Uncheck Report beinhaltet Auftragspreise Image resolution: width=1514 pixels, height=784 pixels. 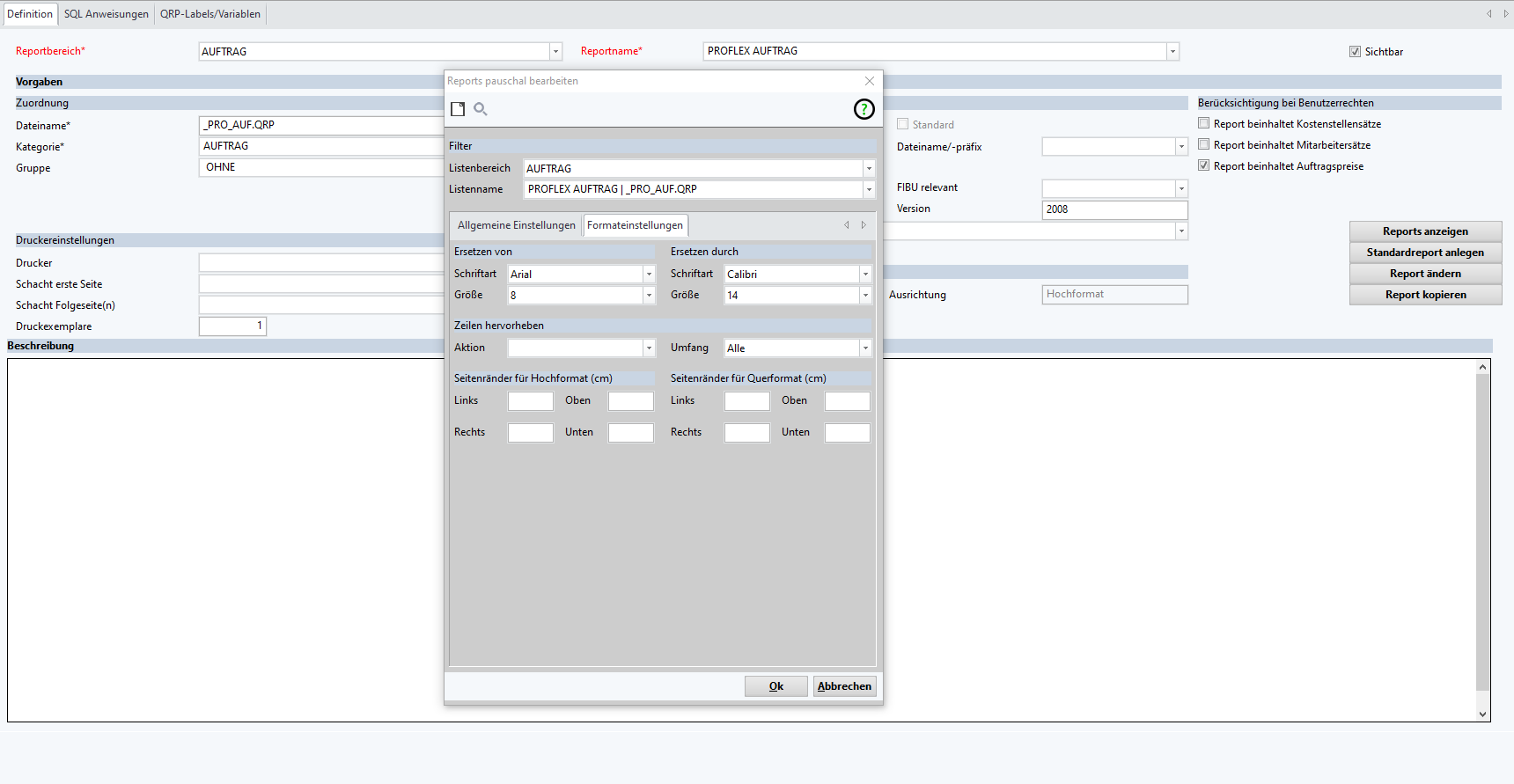(x=1203, y=166)
